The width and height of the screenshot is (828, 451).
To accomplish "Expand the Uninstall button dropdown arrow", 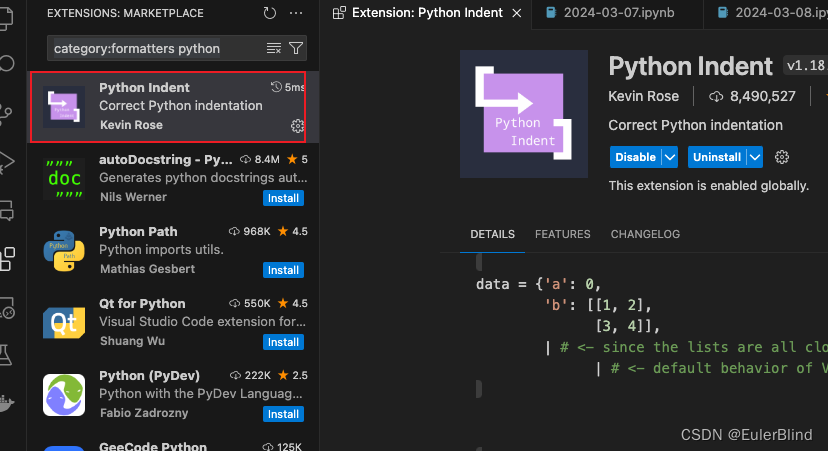I will pos(755,157).
